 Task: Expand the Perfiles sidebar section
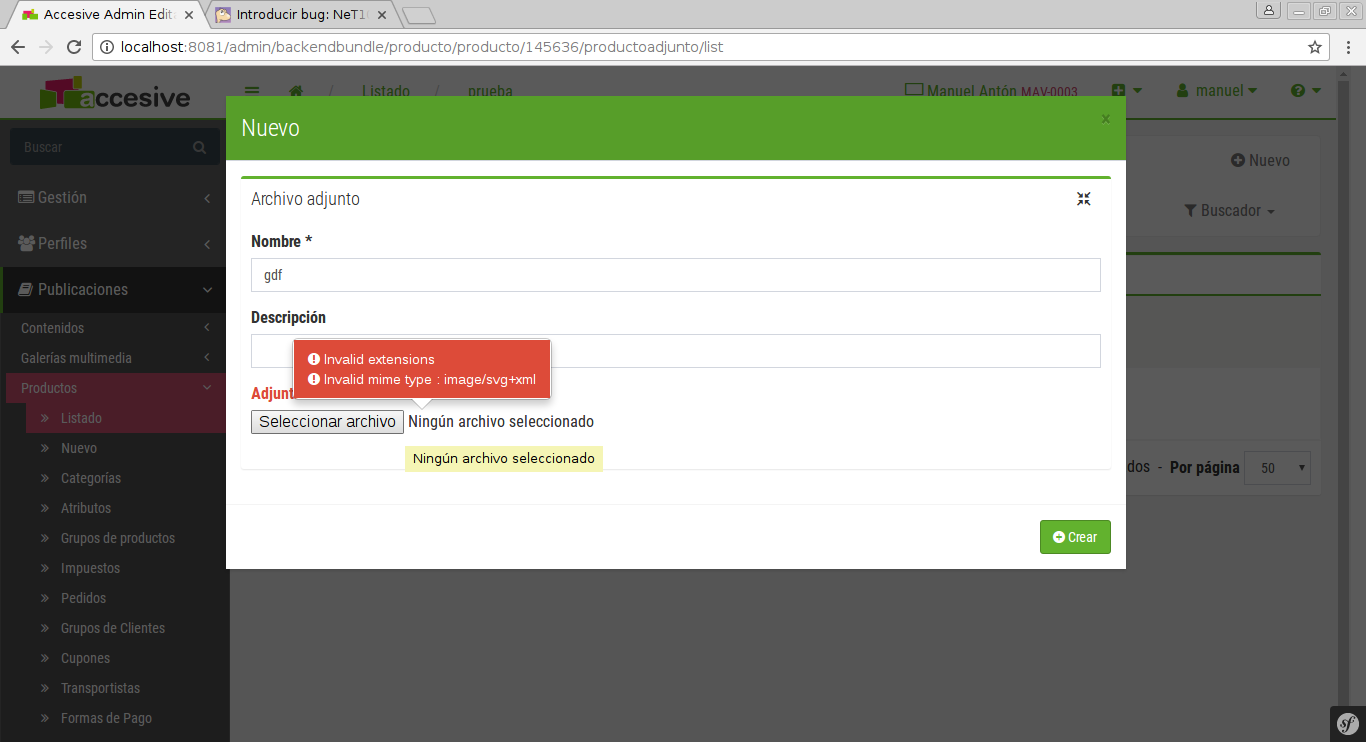tap(115, 244)
